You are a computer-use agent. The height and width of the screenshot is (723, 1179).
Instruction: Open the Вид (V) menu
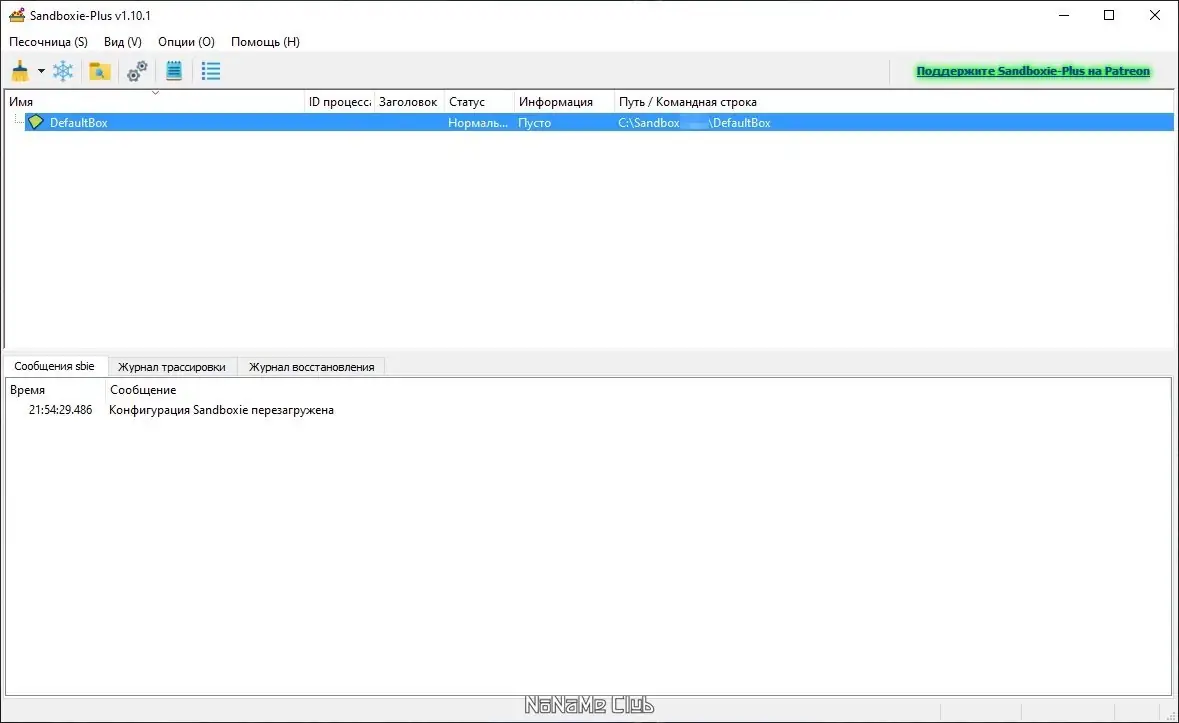coord(123,42)
